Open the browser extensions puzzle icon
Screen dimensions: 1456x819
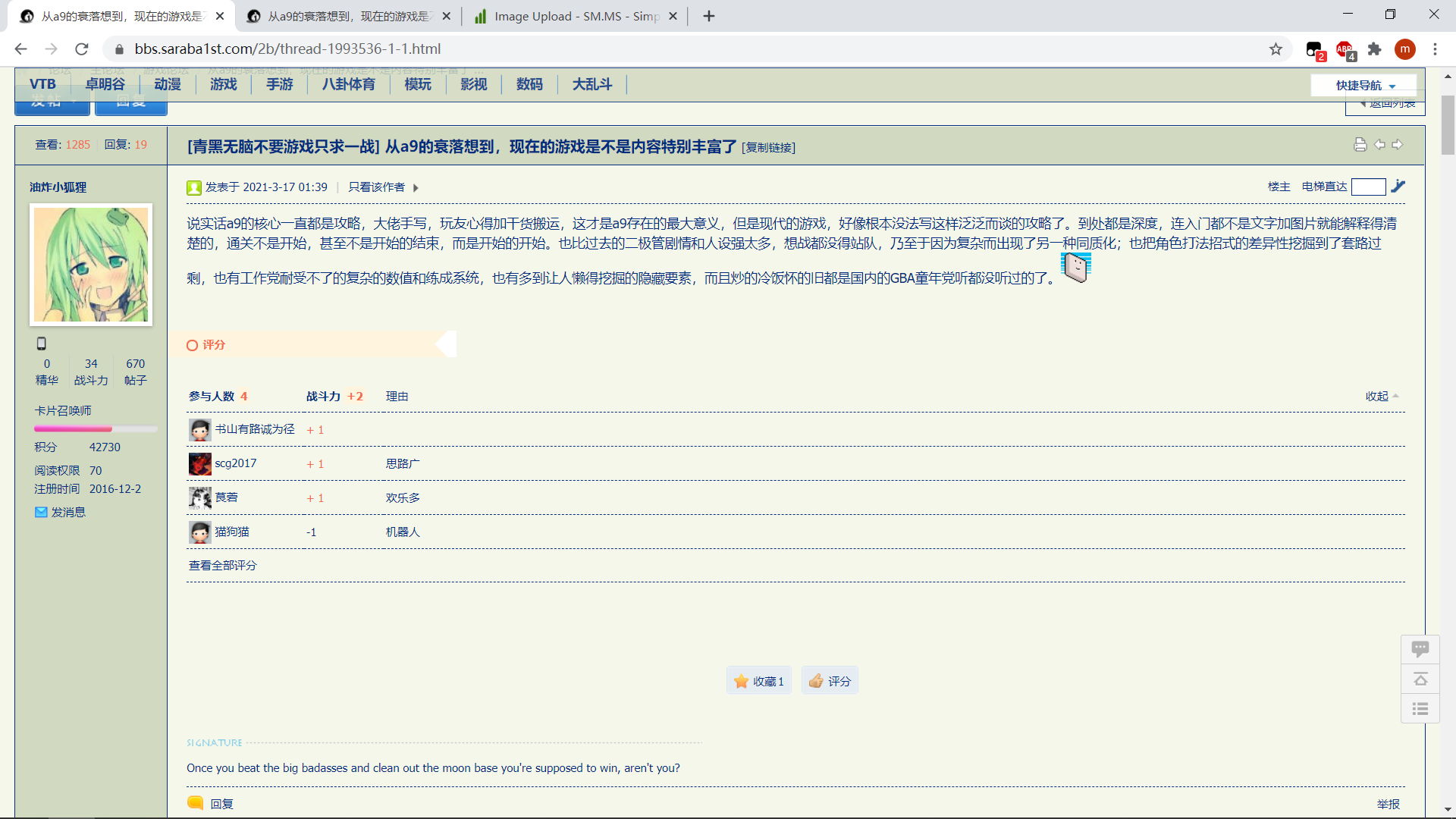(x=1374, y=49)
